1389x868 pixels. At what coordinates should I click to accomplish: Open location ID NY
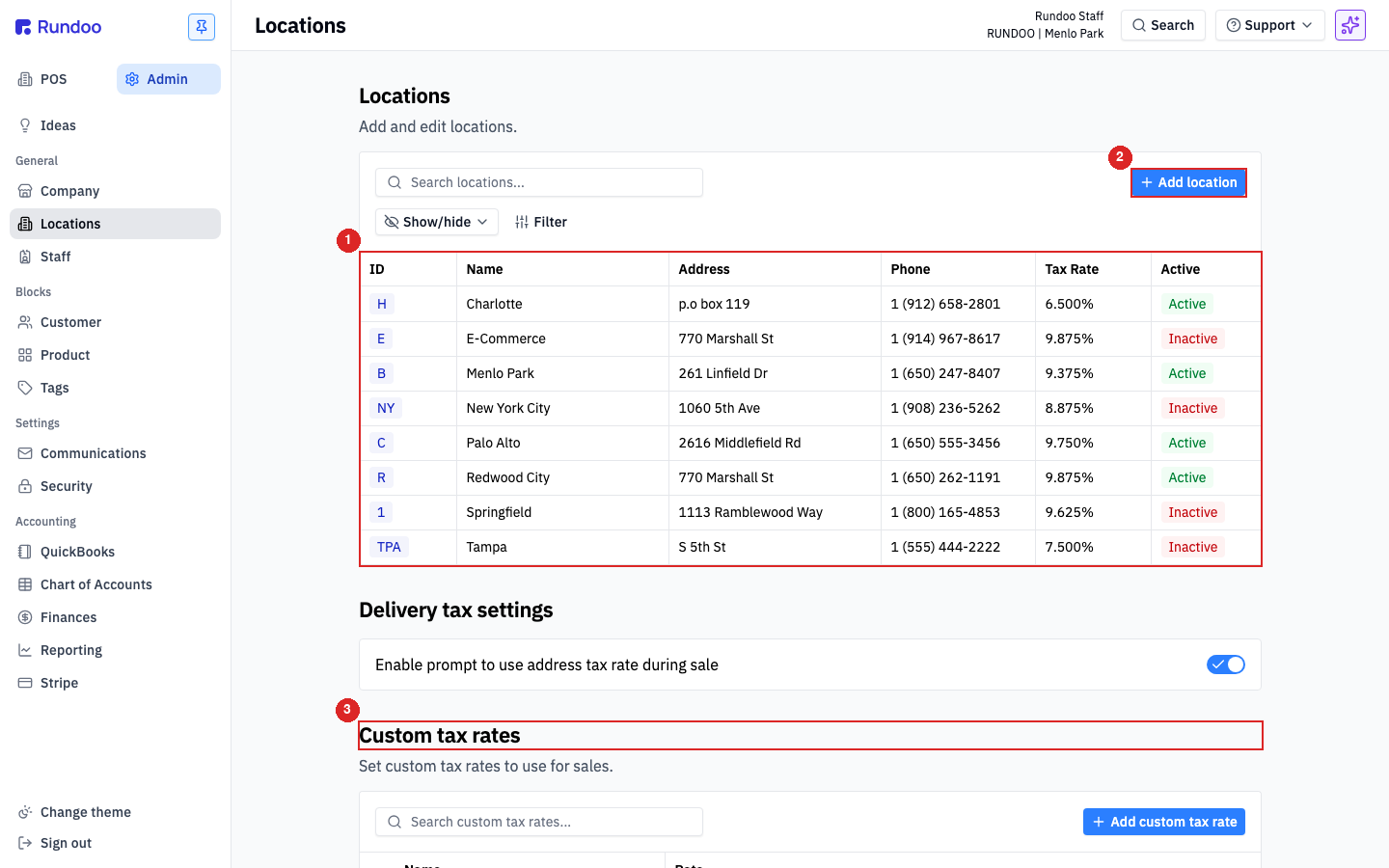click(386, 408)
